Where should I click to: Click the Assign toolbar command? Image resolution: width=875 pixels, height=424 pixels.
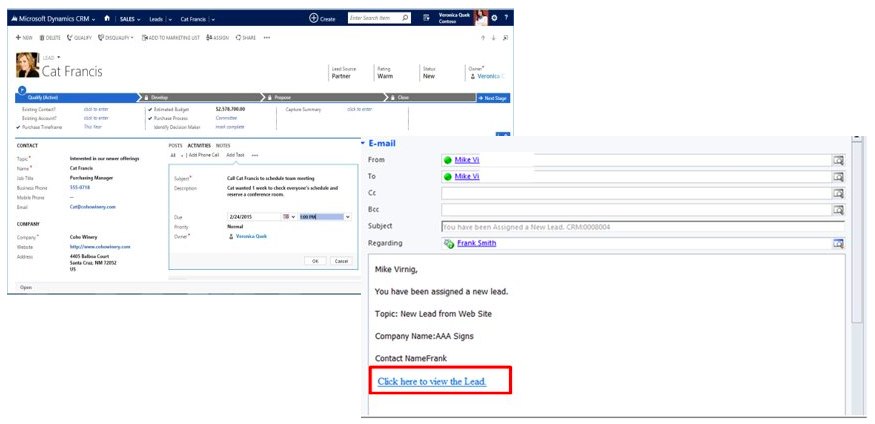click(x=218, y=37)
